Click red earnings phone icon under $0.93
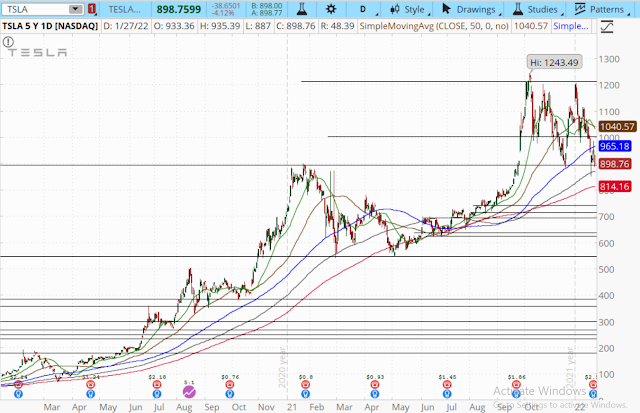The image size is (640, 413). pos(374,384)
